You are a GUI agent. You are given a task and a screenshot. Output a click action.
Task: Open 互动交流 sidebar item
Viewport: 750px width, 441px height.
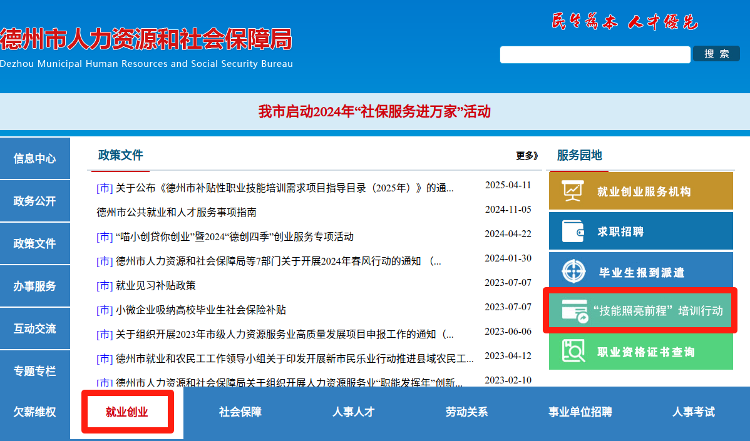[34, 328]
